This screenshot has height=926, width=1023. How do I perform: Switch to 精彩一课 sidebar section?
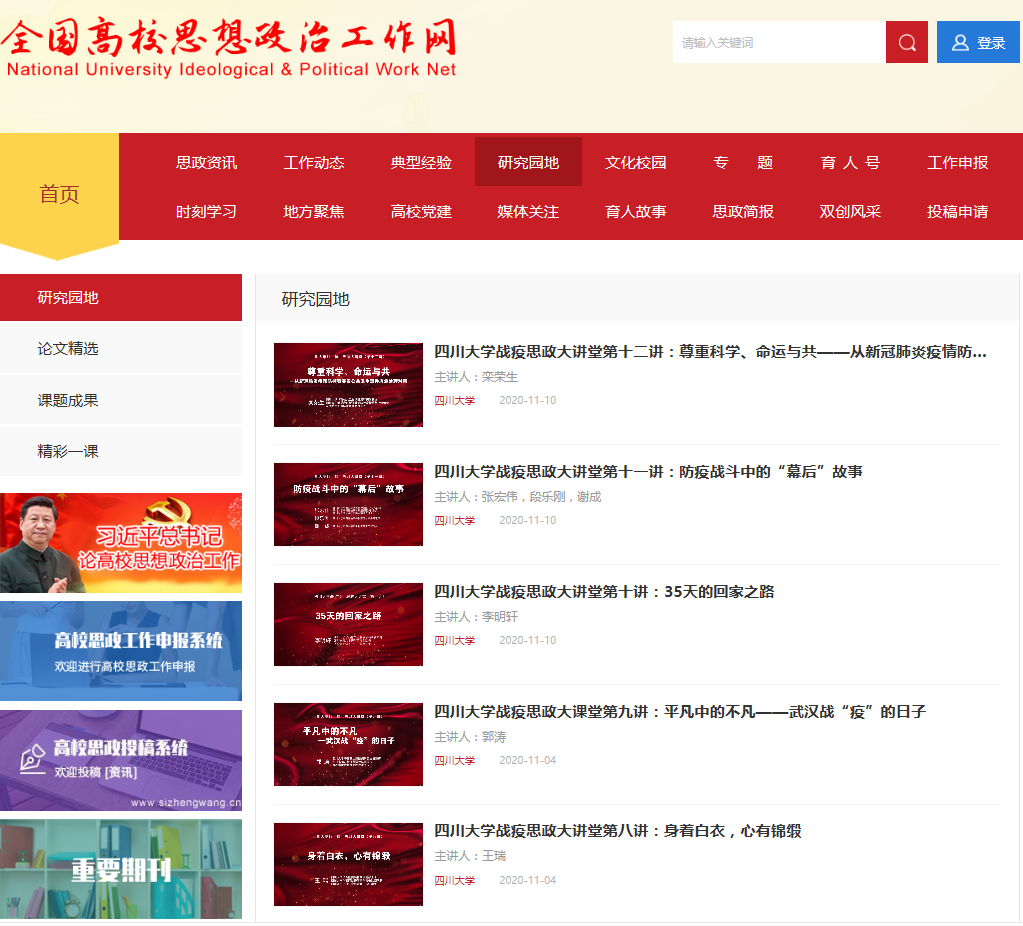pos(68,451)
